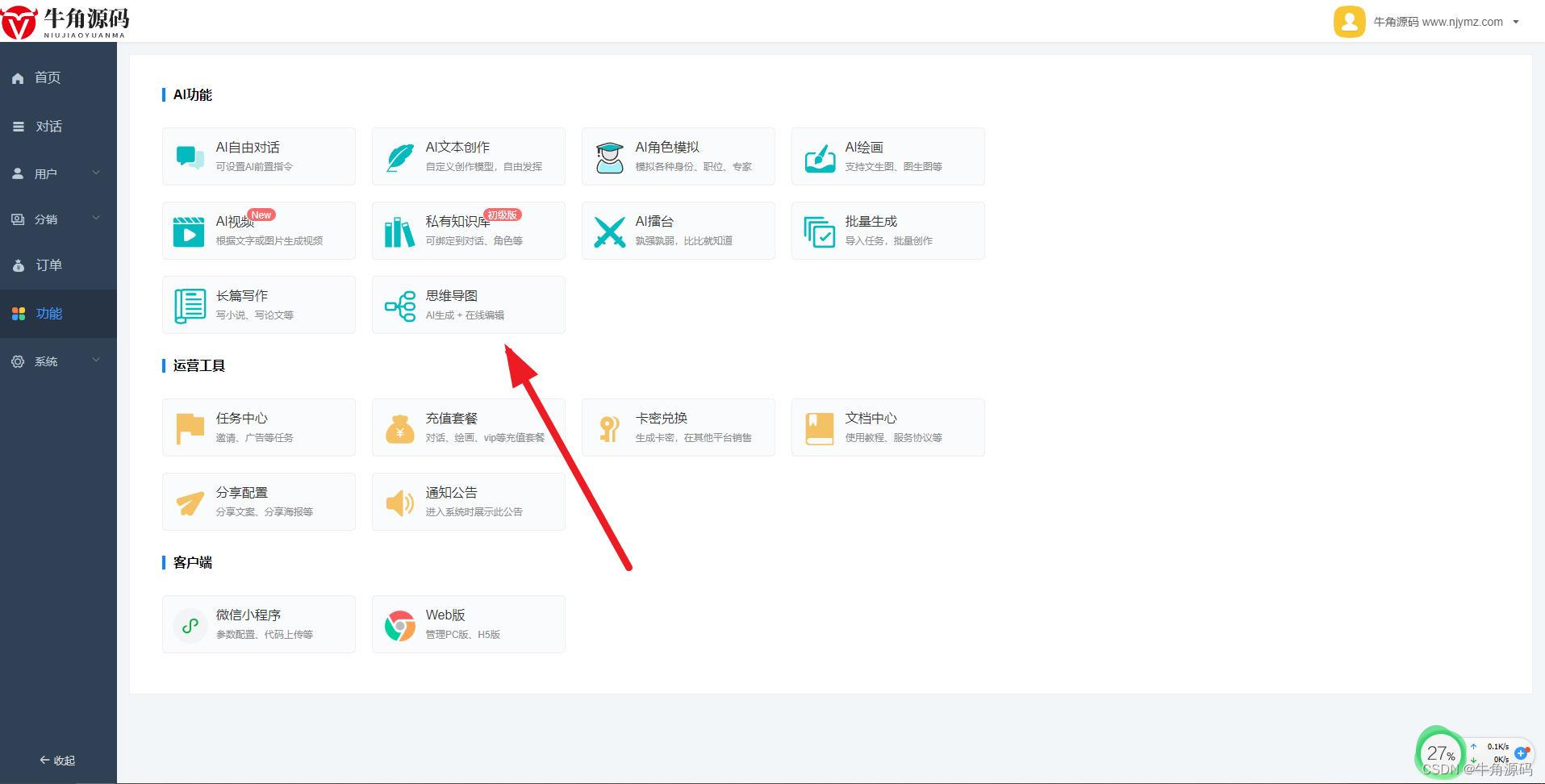This screenshot has height=784, width=1545.
Task: Click the 牛角源码 logo
Action: [65, 22]
